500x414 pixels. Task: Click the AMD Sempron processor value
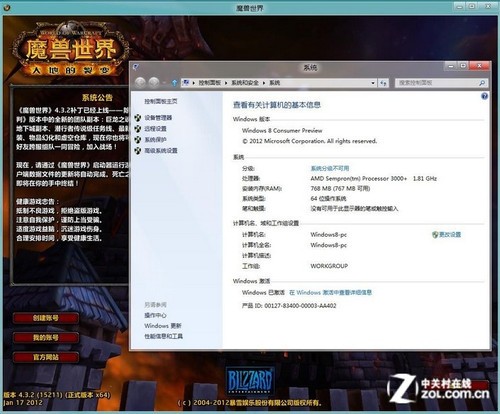[373, 179]
